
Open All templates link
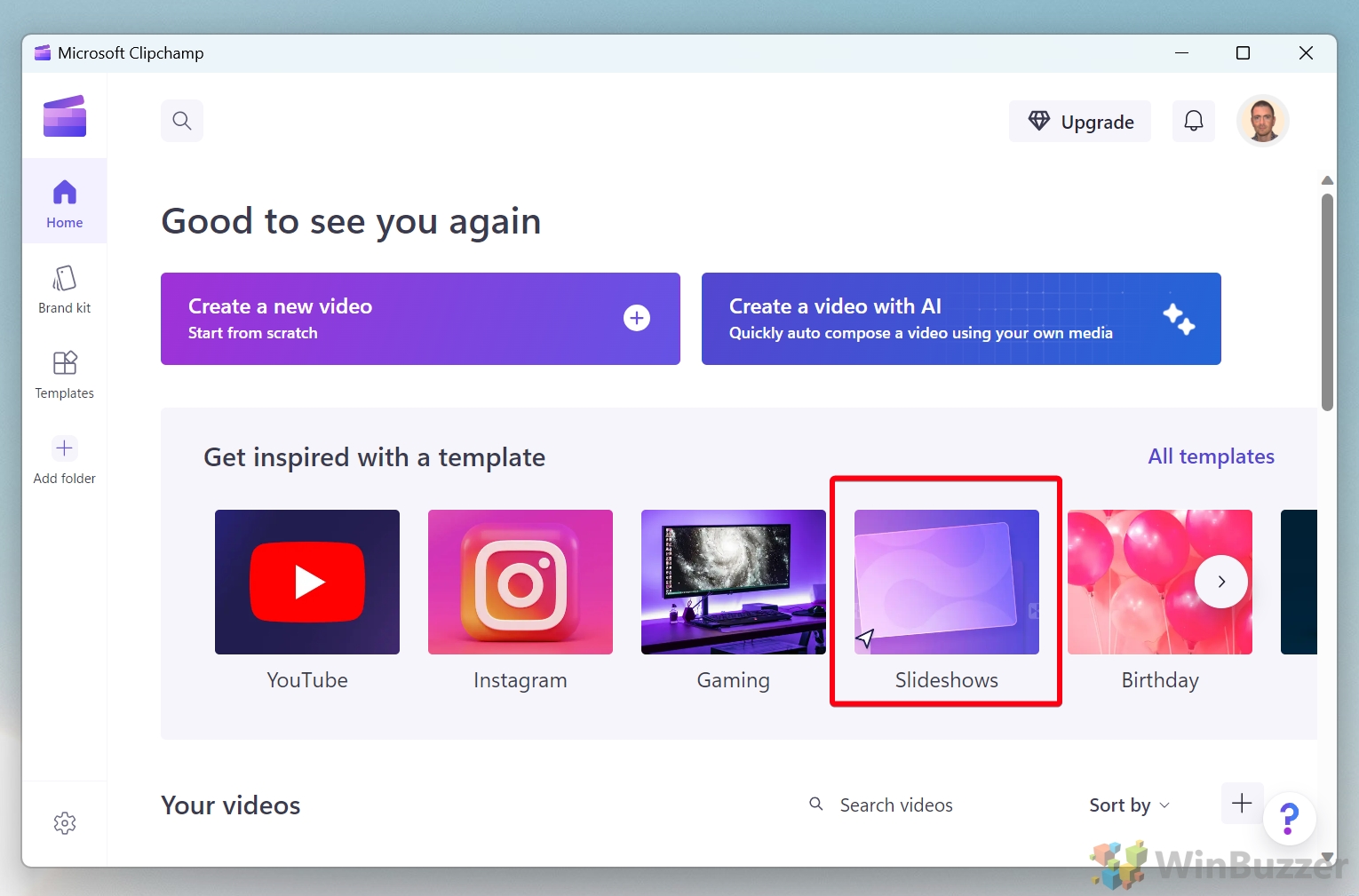pyautogui.click(x=1211, y=456)
